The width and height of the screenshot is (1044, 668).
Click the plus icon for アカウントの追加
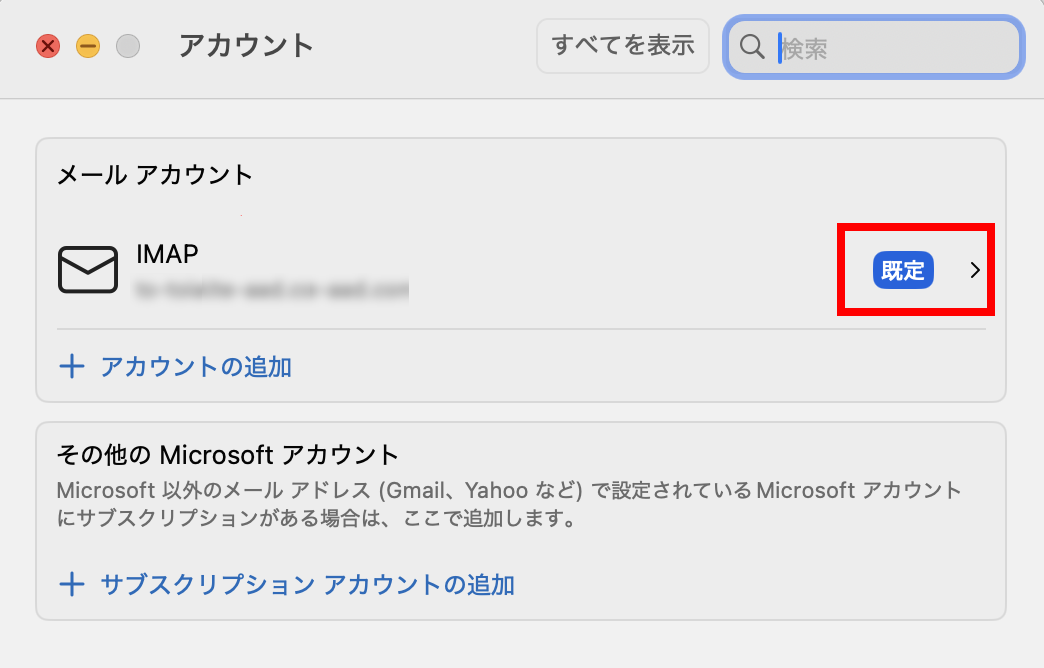[72, 367]
